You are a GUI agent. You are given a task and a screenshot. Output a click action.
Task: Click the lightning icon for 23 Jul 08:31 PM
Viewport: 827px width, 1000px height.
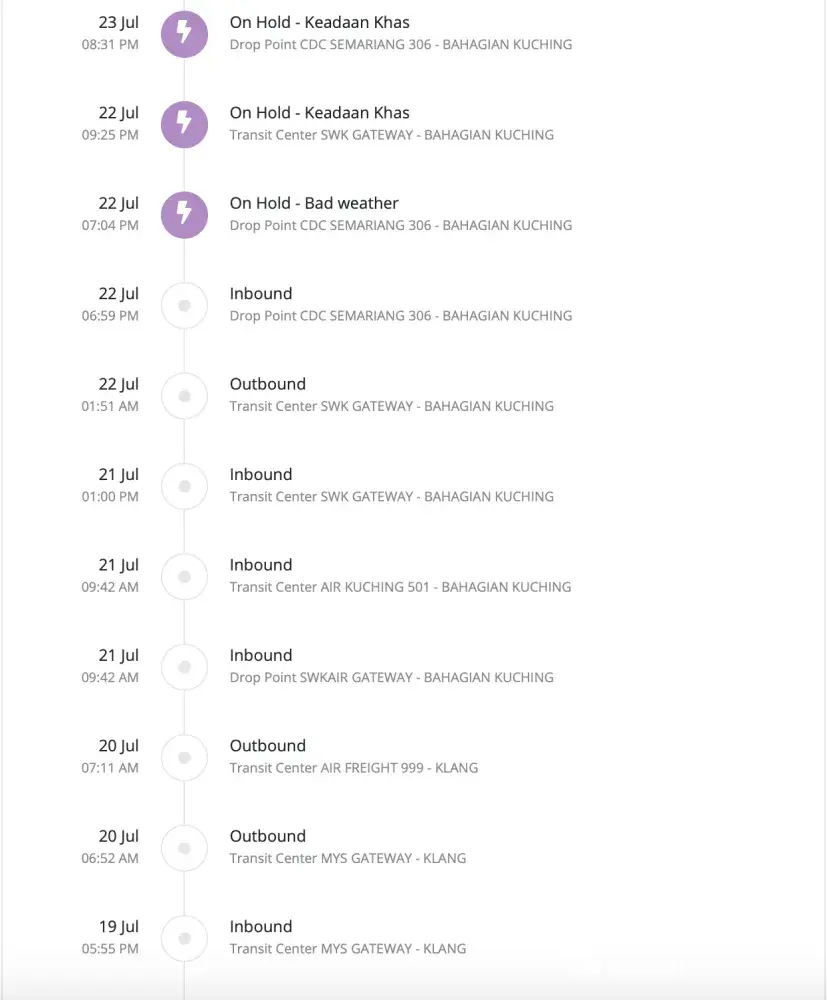coord(184,34)
